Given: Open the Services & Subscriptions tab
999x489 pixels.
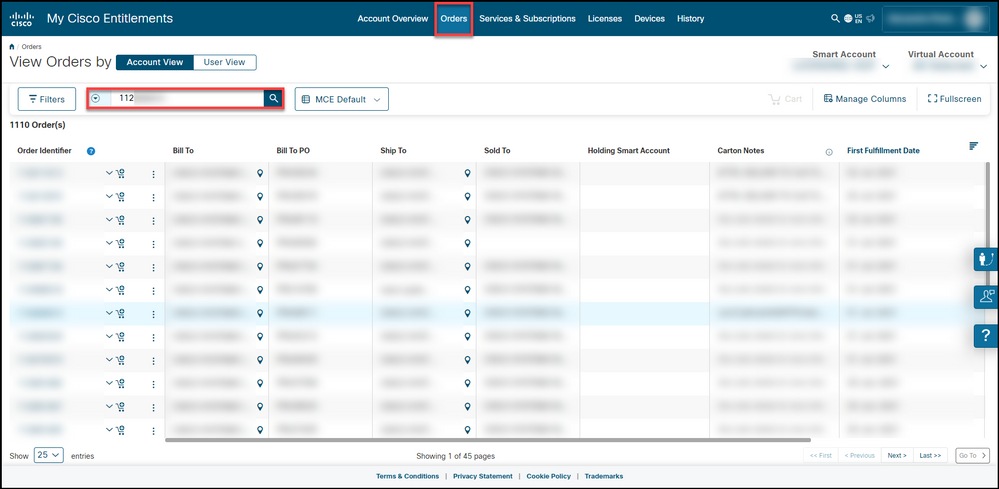Looking at the screenshot, I should tap(527, 19).
